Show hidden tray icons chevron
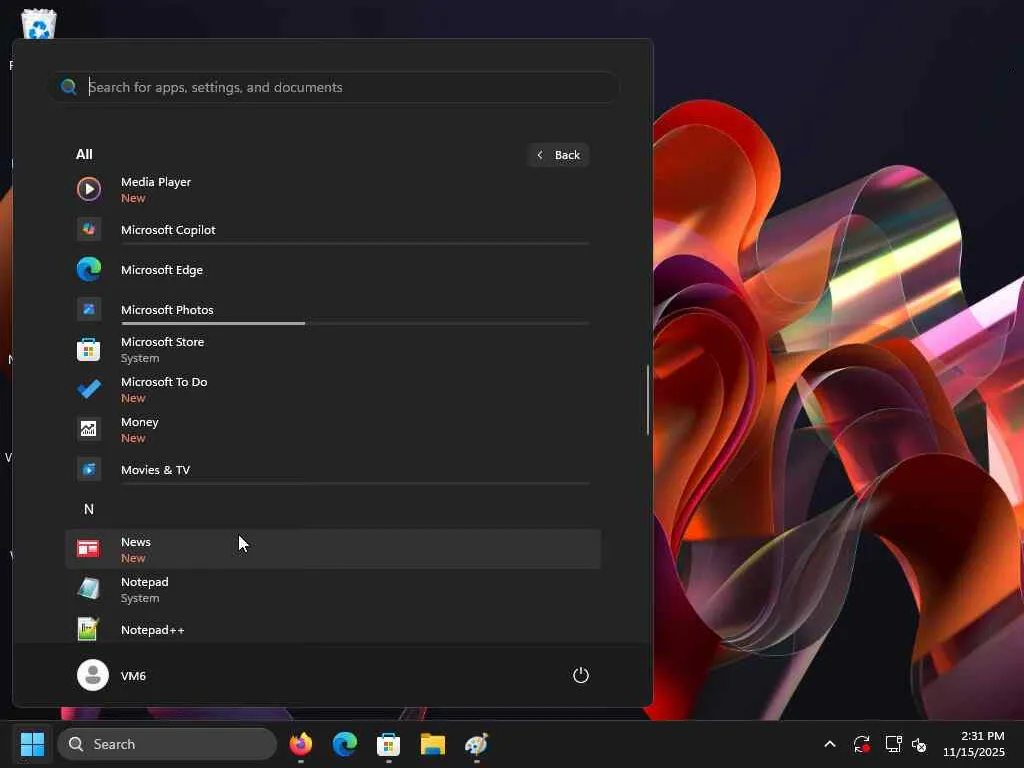The width and height of the screenshot is (1024, 768). pyautogui.click(x=829, y=744)
